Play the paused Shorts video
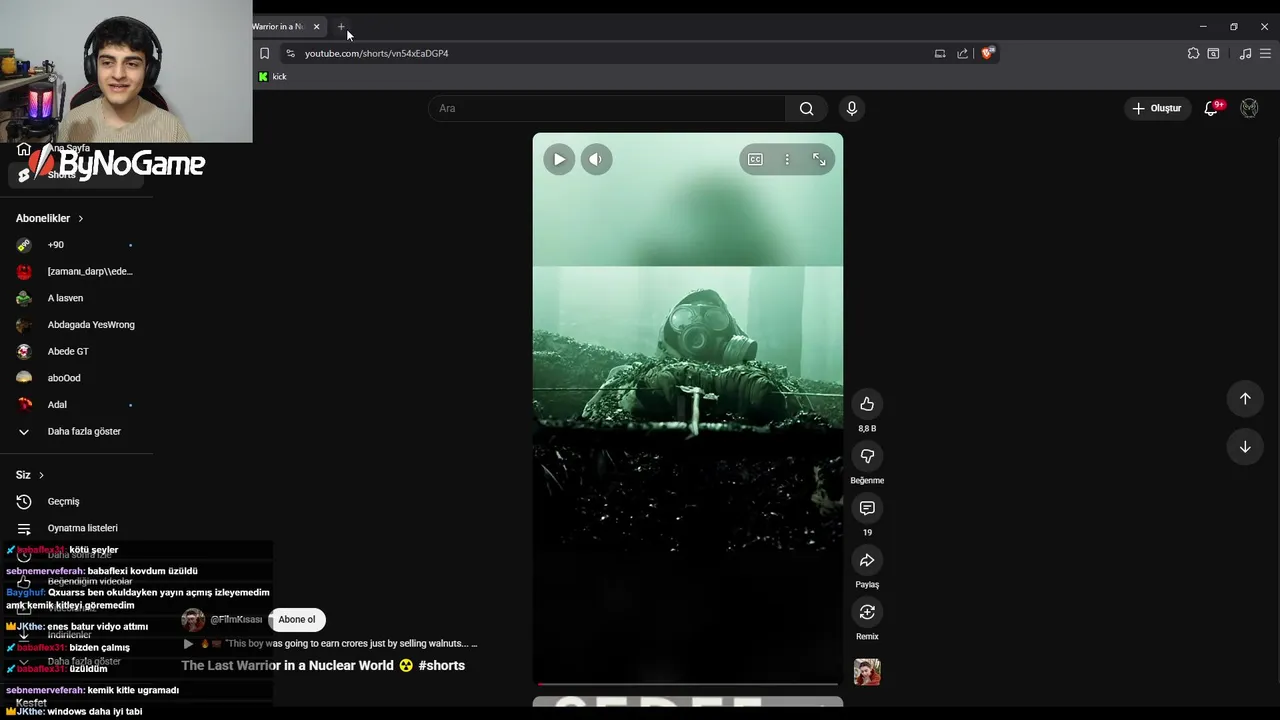The height and width of the screenshot is (720, 1280). 559,159
